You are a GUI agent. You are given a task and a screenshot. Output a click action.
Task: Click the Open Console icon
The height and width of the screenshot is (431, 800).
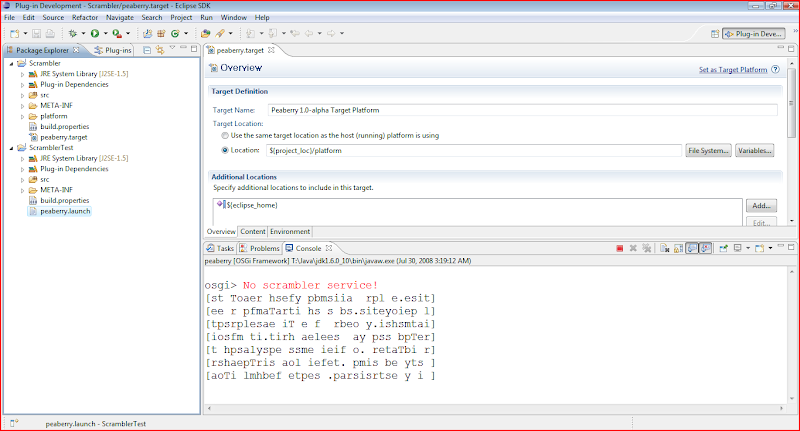point(760,248)
